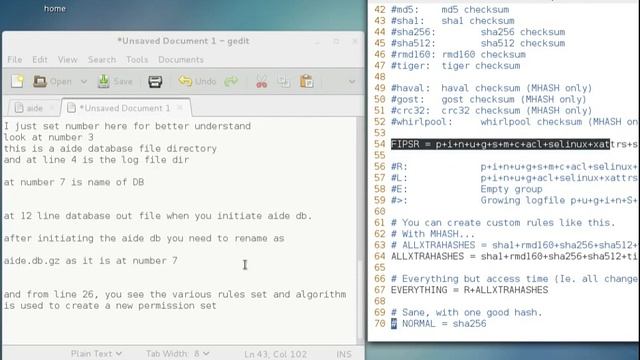Open the File menu in gedit
Screen dimensions: 640x360
pyautogui.click(x=15, y=60)
